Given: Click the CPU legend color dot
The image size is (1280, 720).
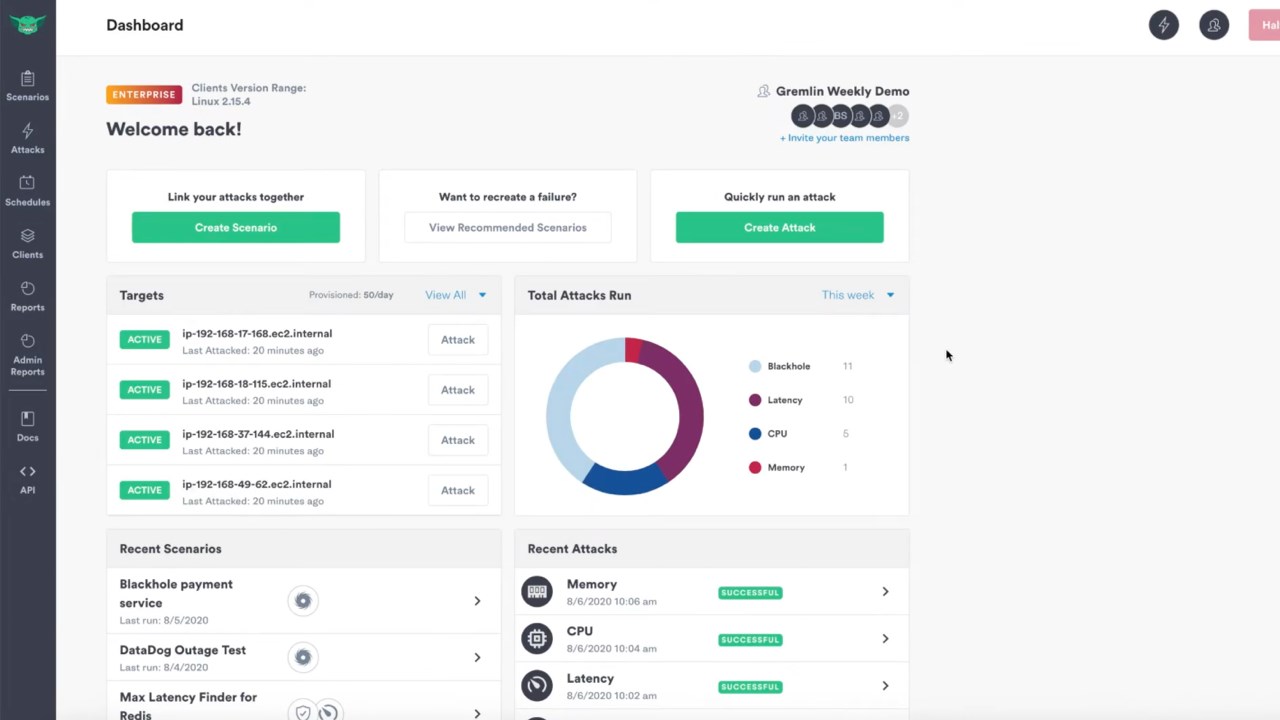Looking at the screenshot, I should (x=755, y=434).
